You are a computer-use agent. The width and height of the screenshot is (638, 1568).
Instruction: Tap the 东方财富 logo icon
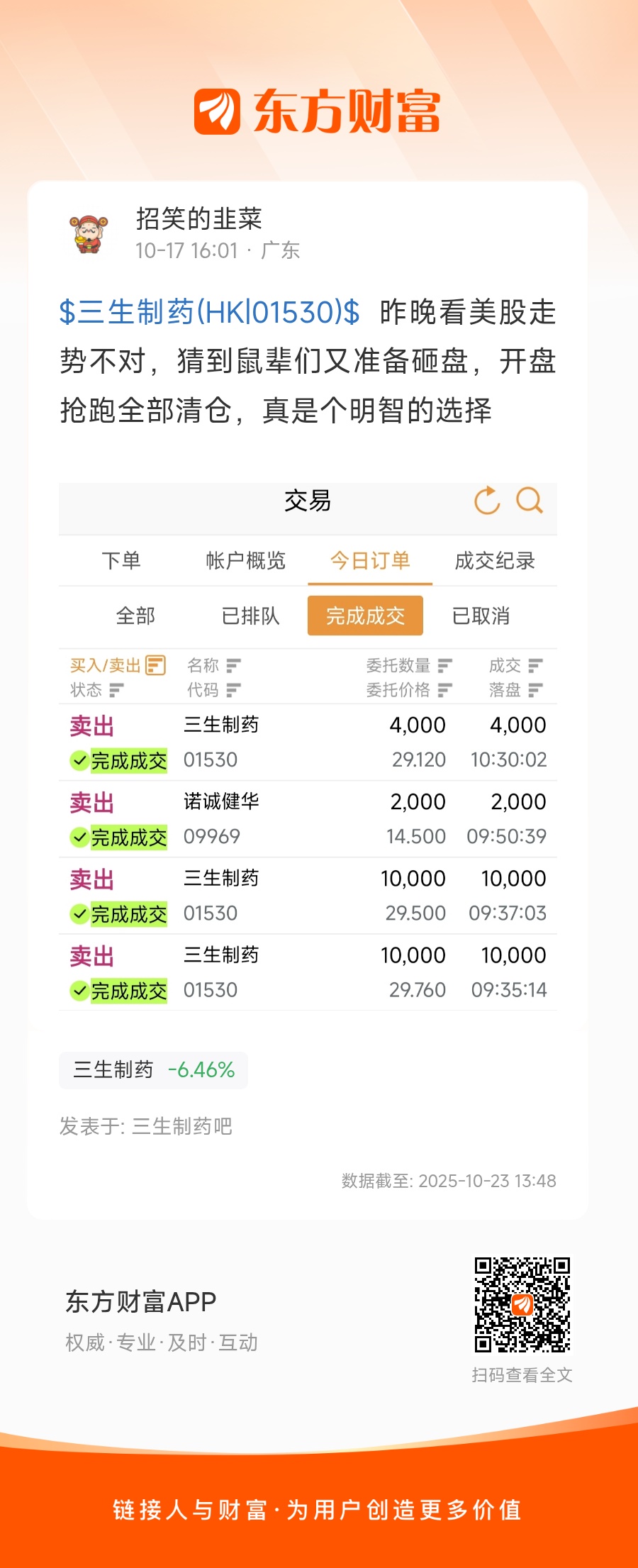217,111
